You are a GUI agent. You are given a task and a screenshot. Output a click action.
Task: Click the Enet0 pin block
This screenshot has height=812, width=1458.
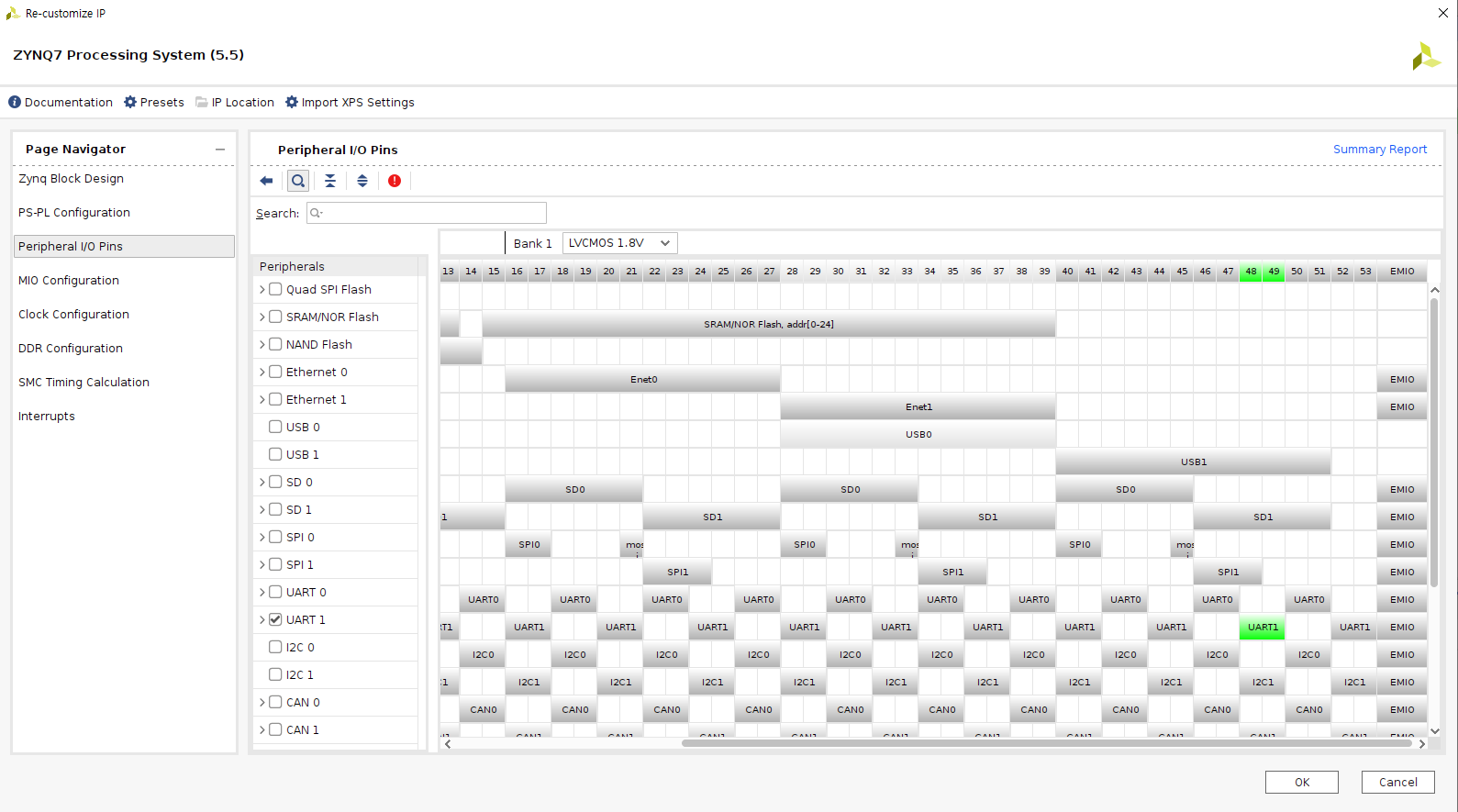click(643, 380)
